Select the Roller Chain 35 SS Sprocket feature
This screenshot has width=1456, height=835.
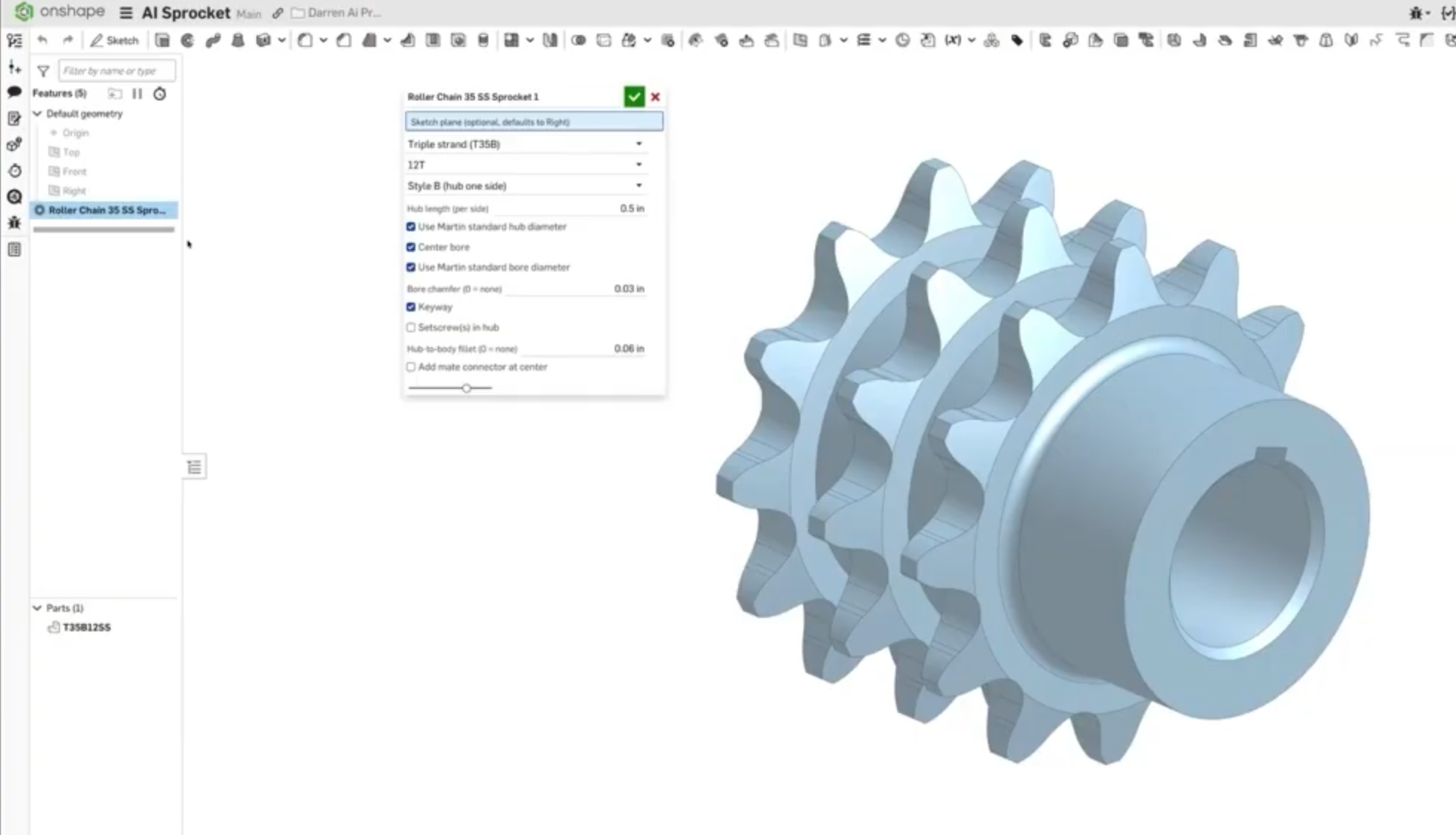(104, 210)
